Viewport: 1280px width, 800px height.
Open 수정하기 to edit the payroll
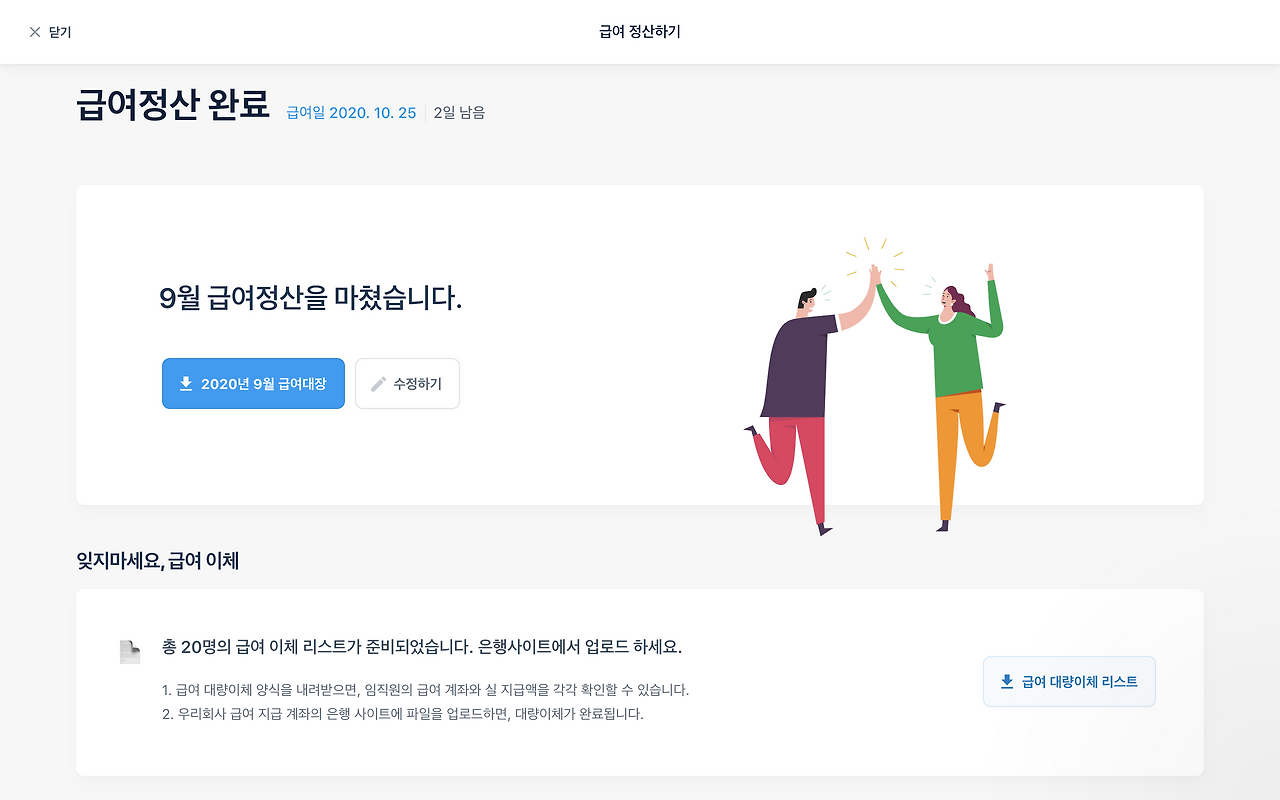pos(407,384)
